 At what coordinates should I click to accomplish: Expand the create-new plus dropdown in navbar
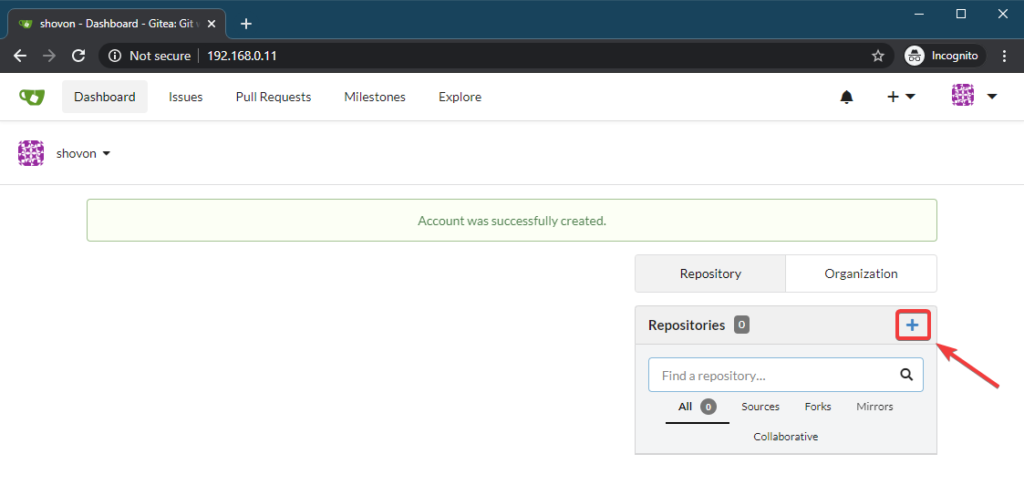point(901,97)
